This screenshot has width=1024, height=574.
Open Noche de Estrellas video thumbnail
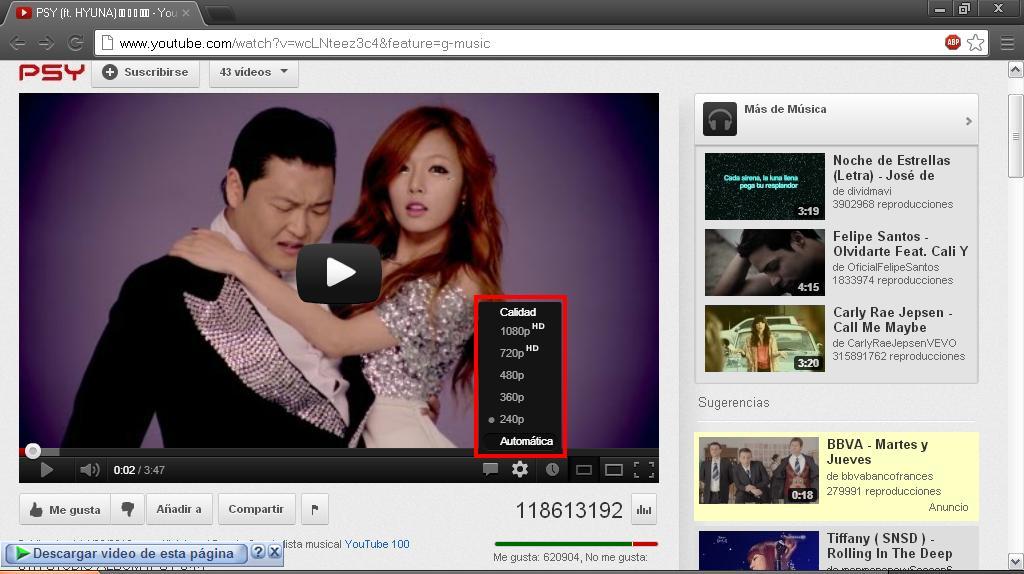(x=765, y=186)
